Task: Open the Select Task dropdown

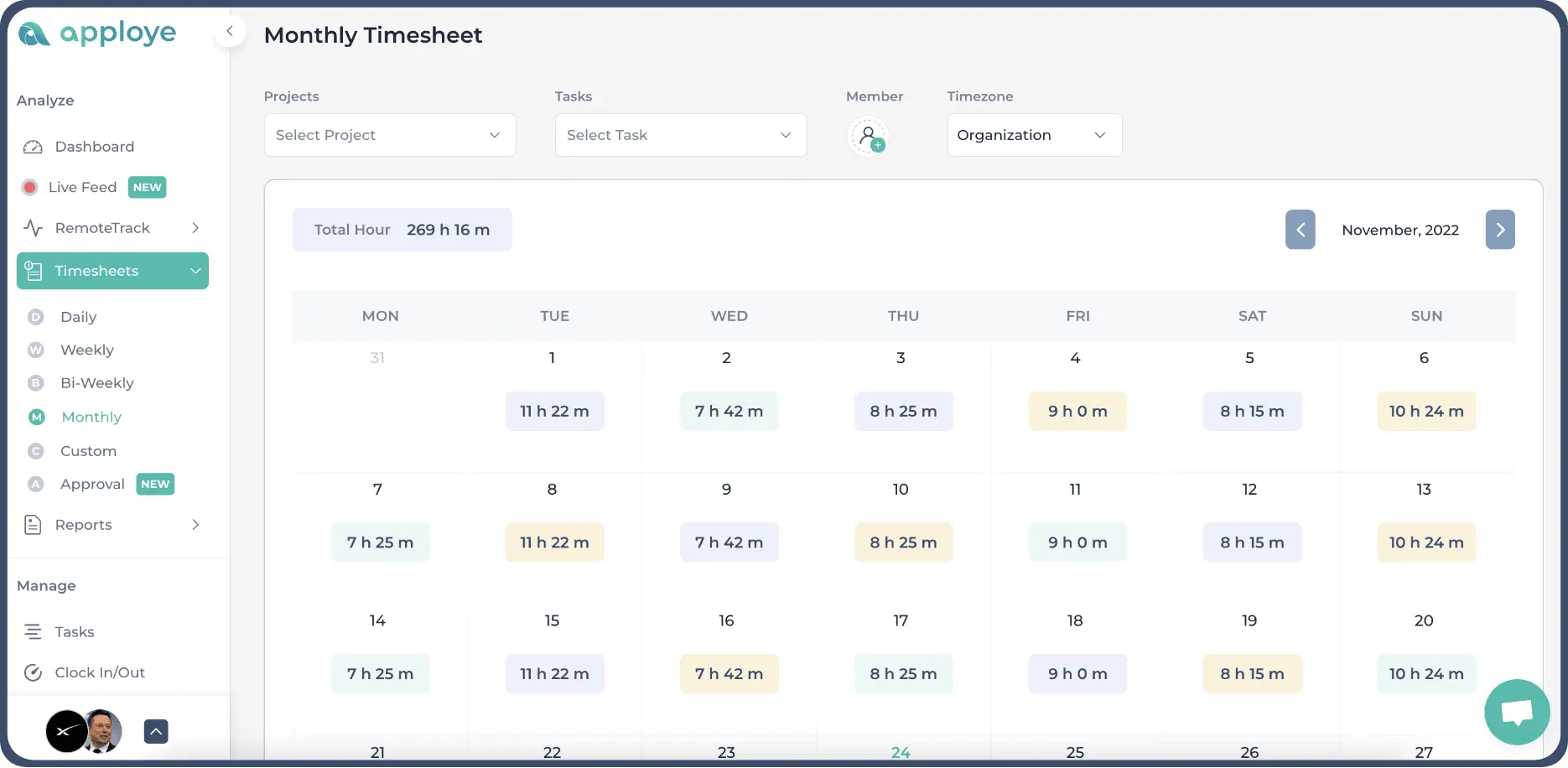Action: pos(679,135)
